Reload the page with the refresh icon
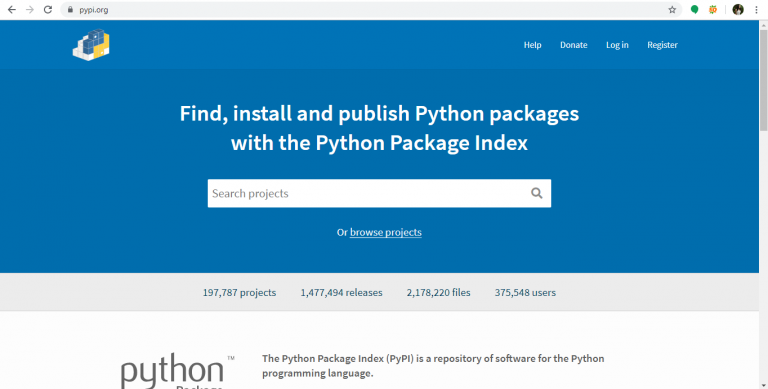The image size is (768, 389). point(48,9)
